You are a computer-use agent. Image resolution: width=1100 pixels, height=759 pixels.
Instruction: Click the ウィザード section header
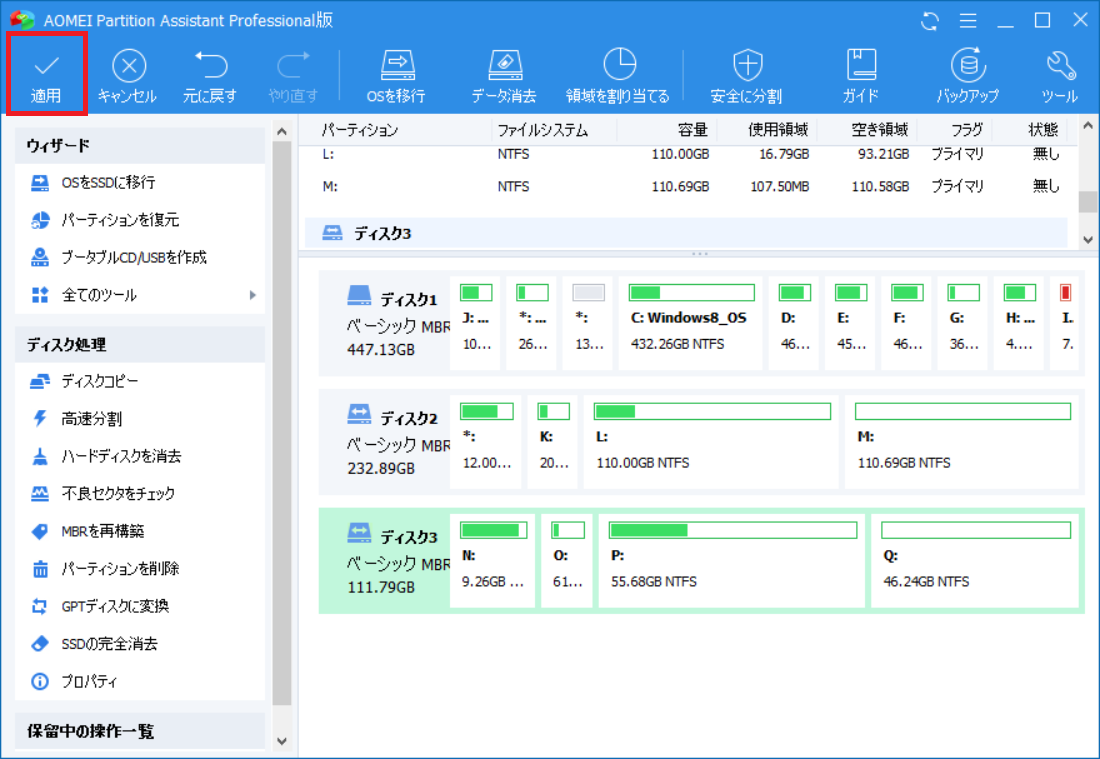pos(140,145)
